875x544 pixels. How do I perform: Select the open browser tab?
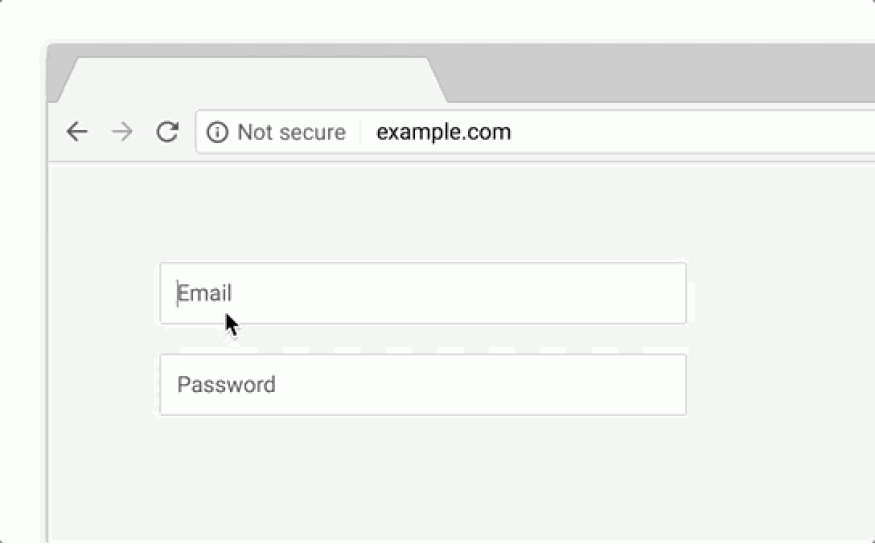251,80
